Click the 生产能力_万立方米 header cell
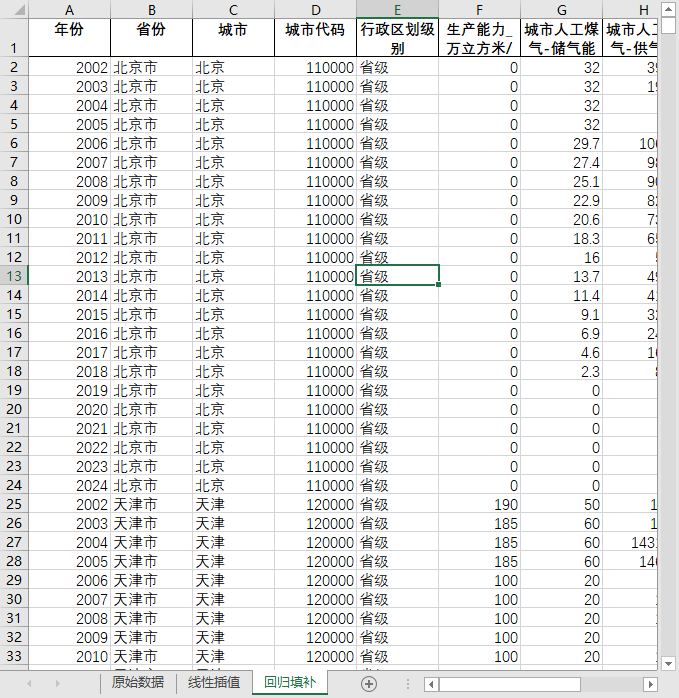 click(x=479, y=37)
